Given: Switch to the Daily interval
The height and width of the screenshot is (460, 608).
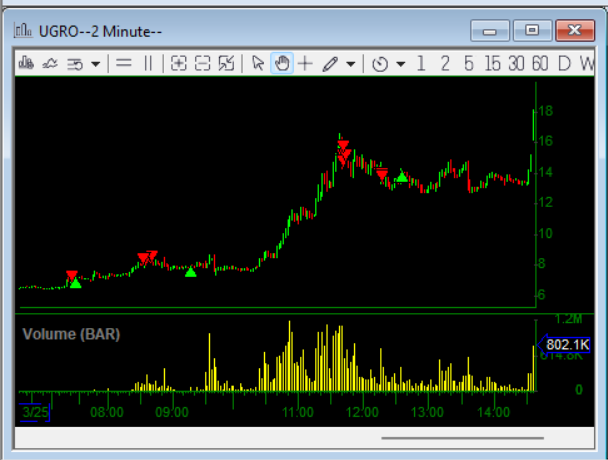Looking at the screenshot, I should [x=564, y=63].
